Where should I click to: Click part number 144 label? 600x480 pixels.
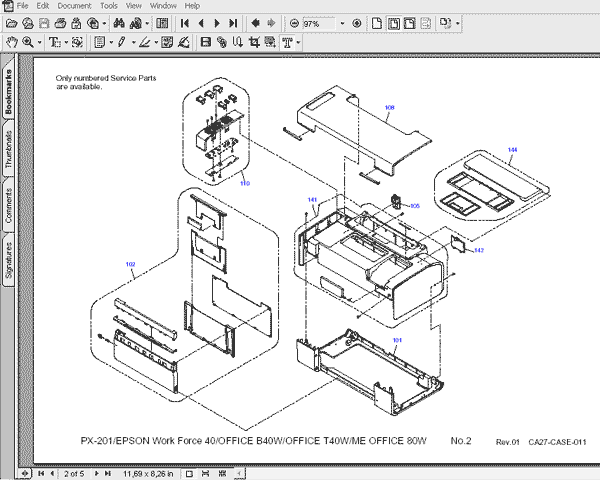point(512,150)
